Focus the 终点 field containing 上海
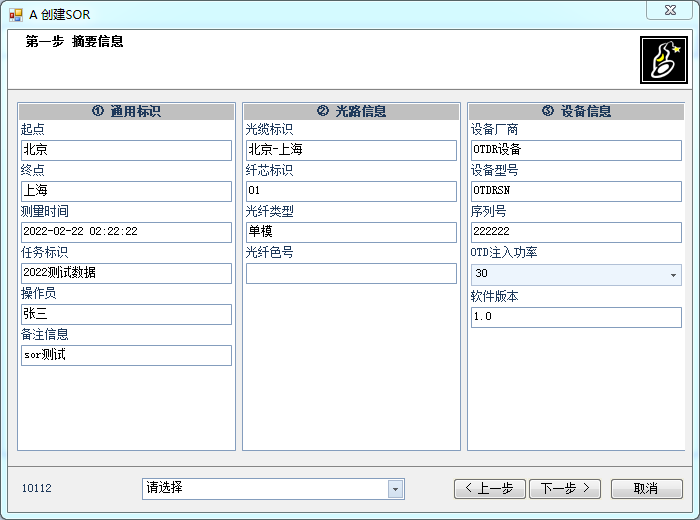 [126, 191]
